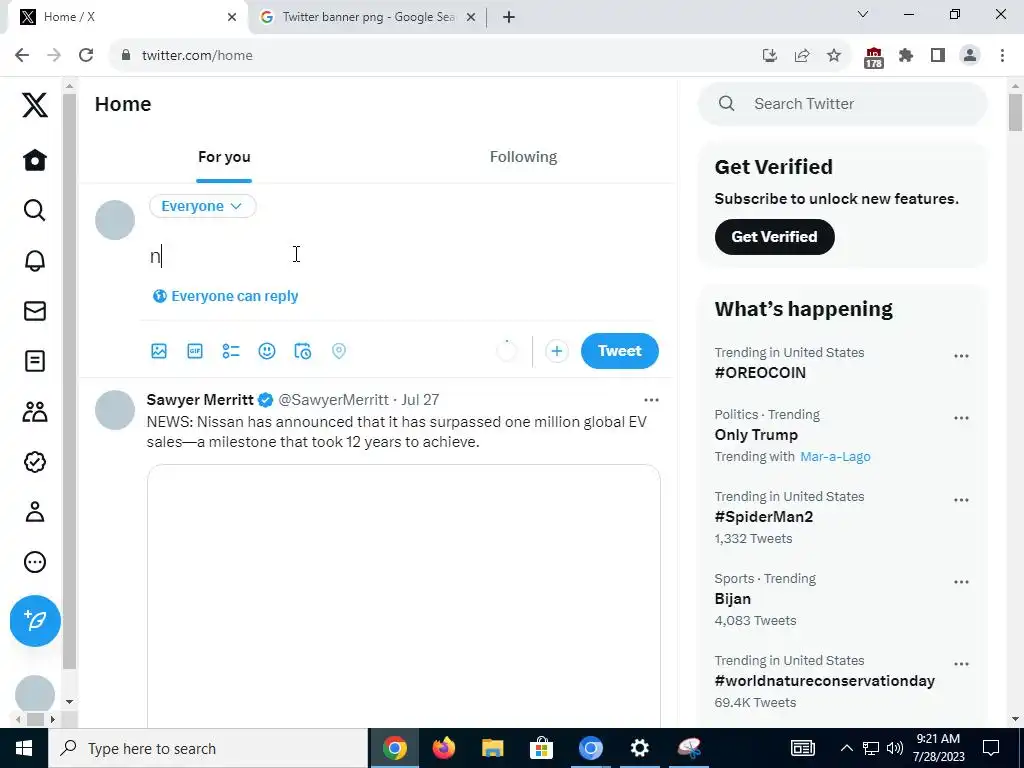Open More circle ellipsis in sidebar
1024x768 pixels.
(35, 562)
